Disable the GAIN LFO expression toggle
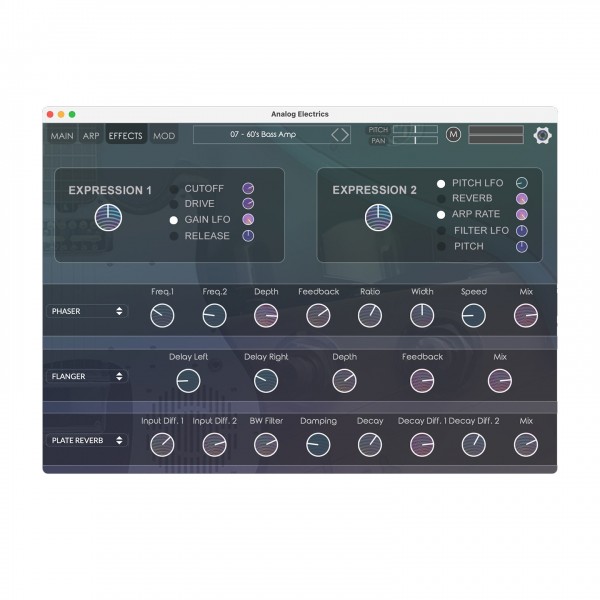 (174, 220)
